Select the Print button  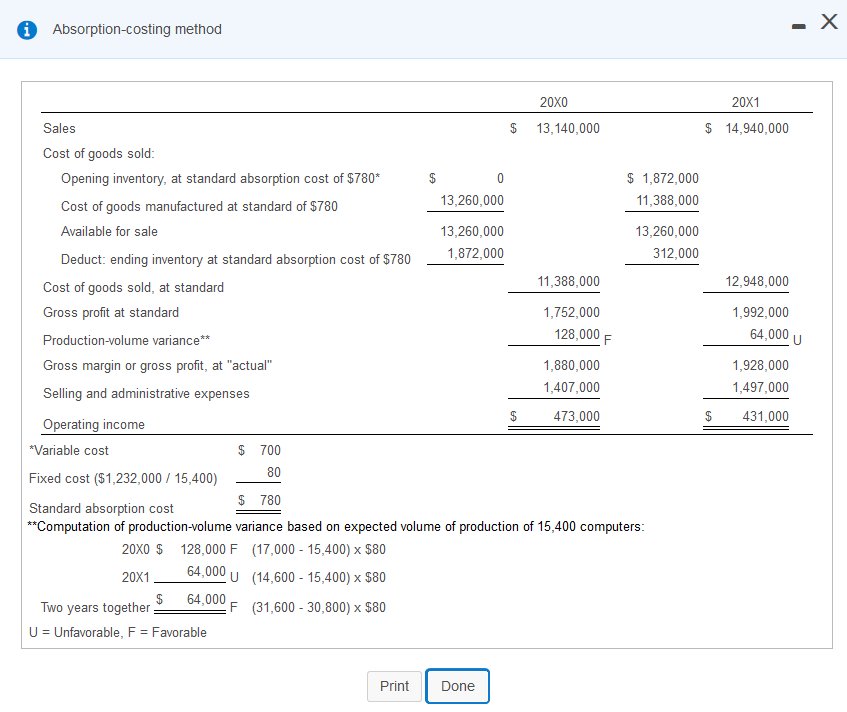[x=394, y=686]
